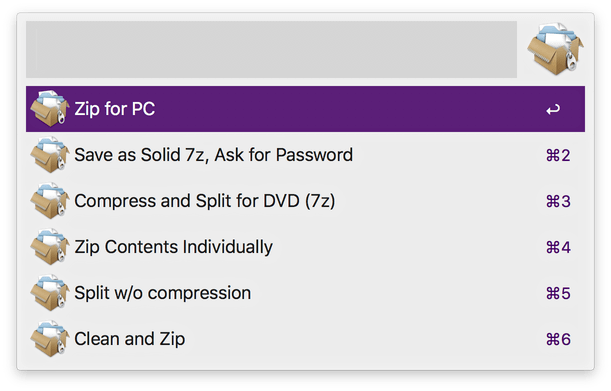Choose Save as Solid 7z, Ask for Password
The image size is (611, 391).
point(305,155)
